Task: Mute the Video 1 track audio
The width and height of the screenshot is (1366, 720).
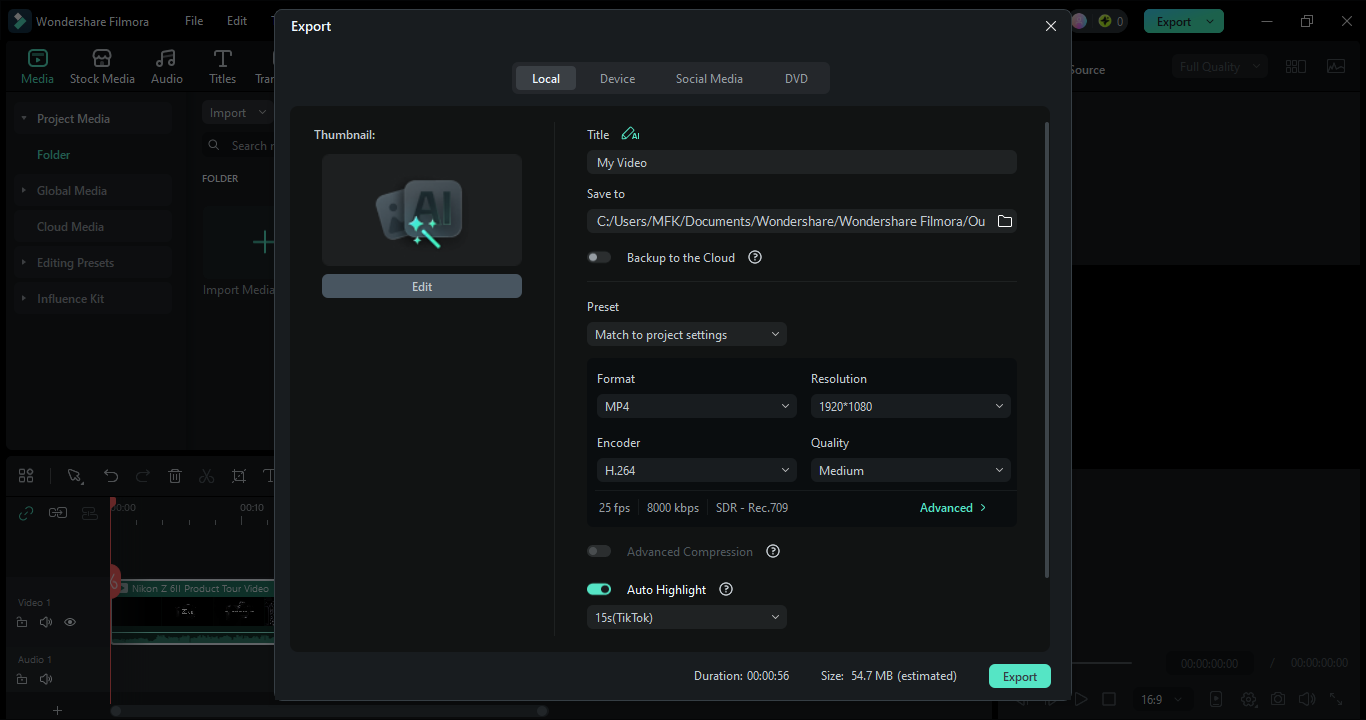Action: pyautogui.click(x=46, y=622)
